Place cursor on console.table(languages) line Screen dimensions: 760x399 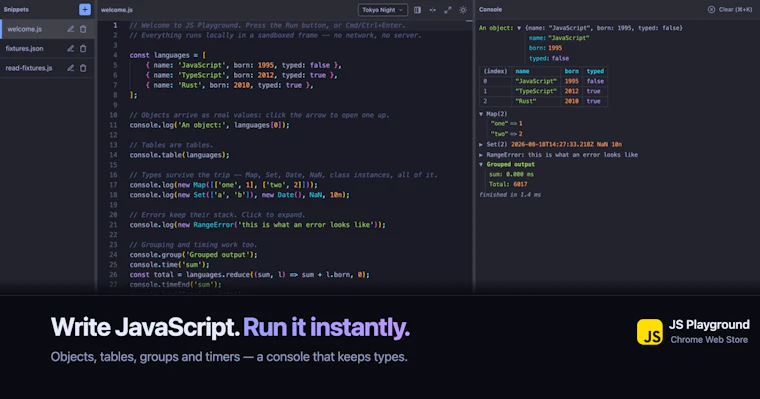click(179, 155)
